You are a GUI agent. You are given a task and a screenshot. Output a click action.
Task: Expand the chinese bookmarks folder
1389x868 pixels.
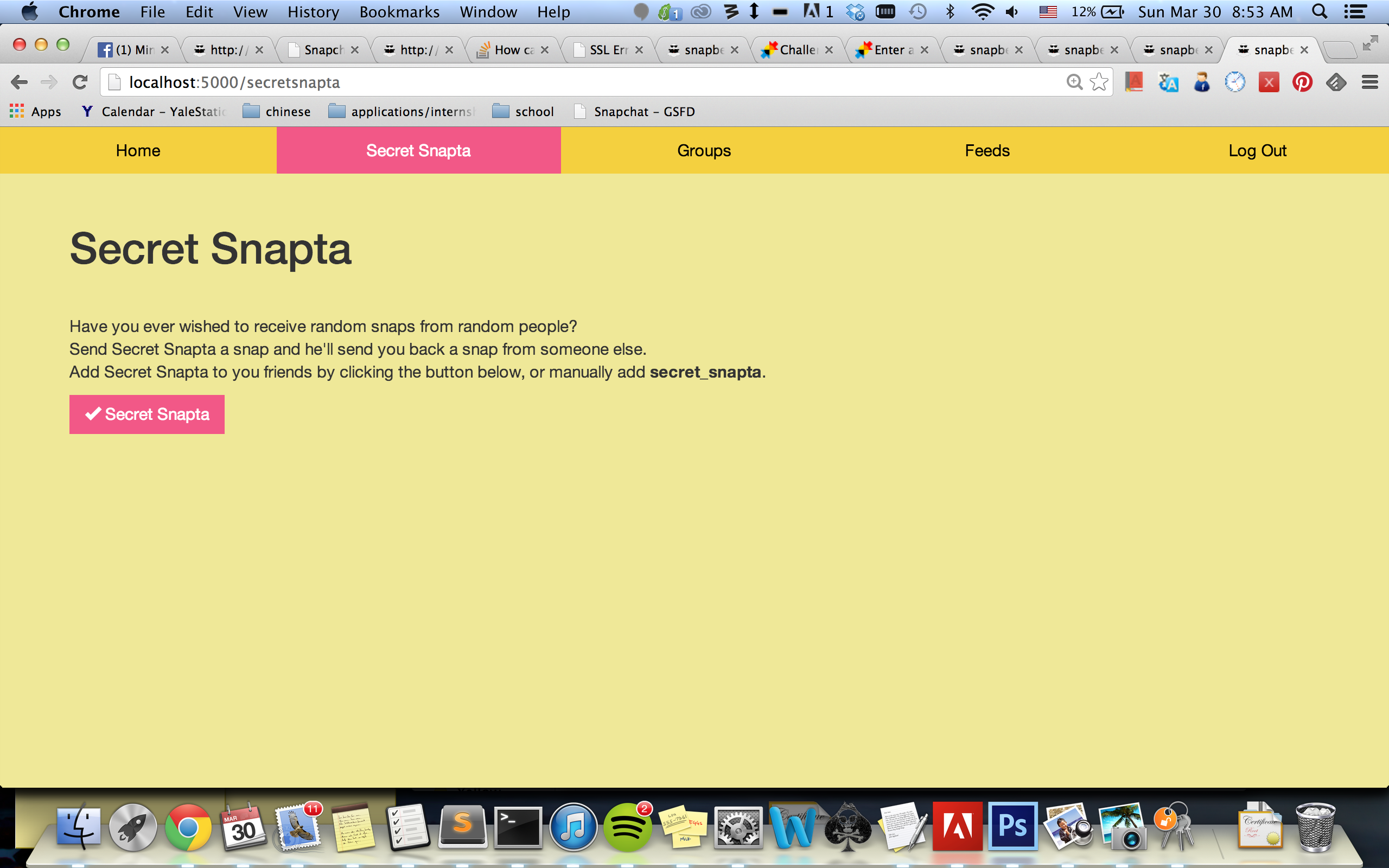[x=277, y=111]
